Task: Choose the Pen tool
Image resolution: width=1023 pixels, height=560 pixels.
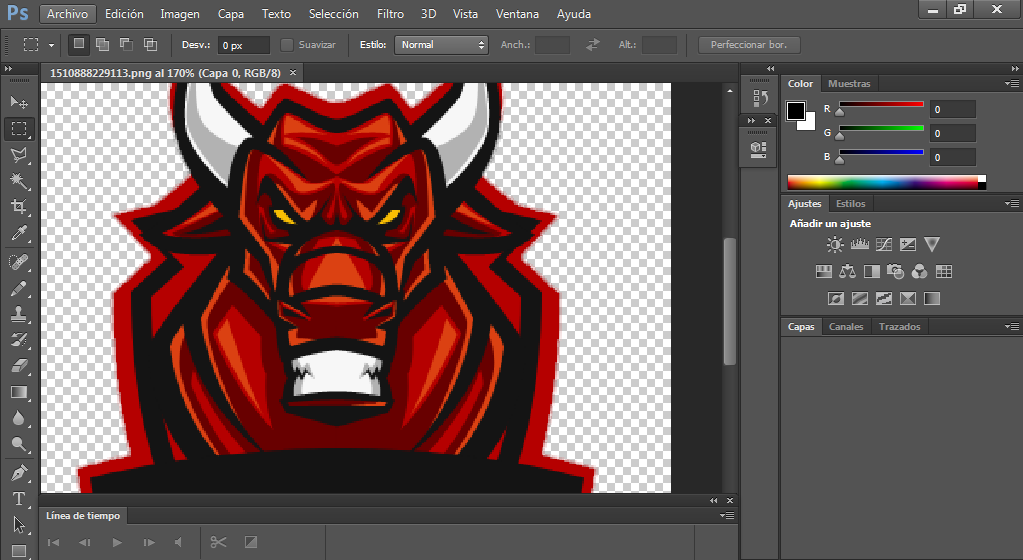Action: click(x=19, y=472)
